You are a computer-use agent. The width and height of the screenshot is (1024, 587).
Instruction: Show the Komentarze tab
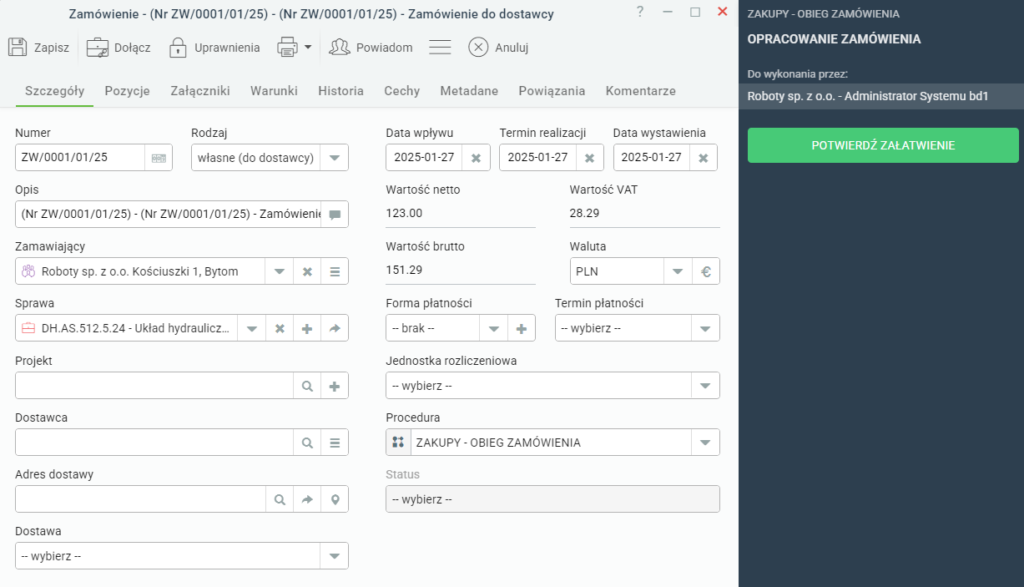click(x=641, y=91)
